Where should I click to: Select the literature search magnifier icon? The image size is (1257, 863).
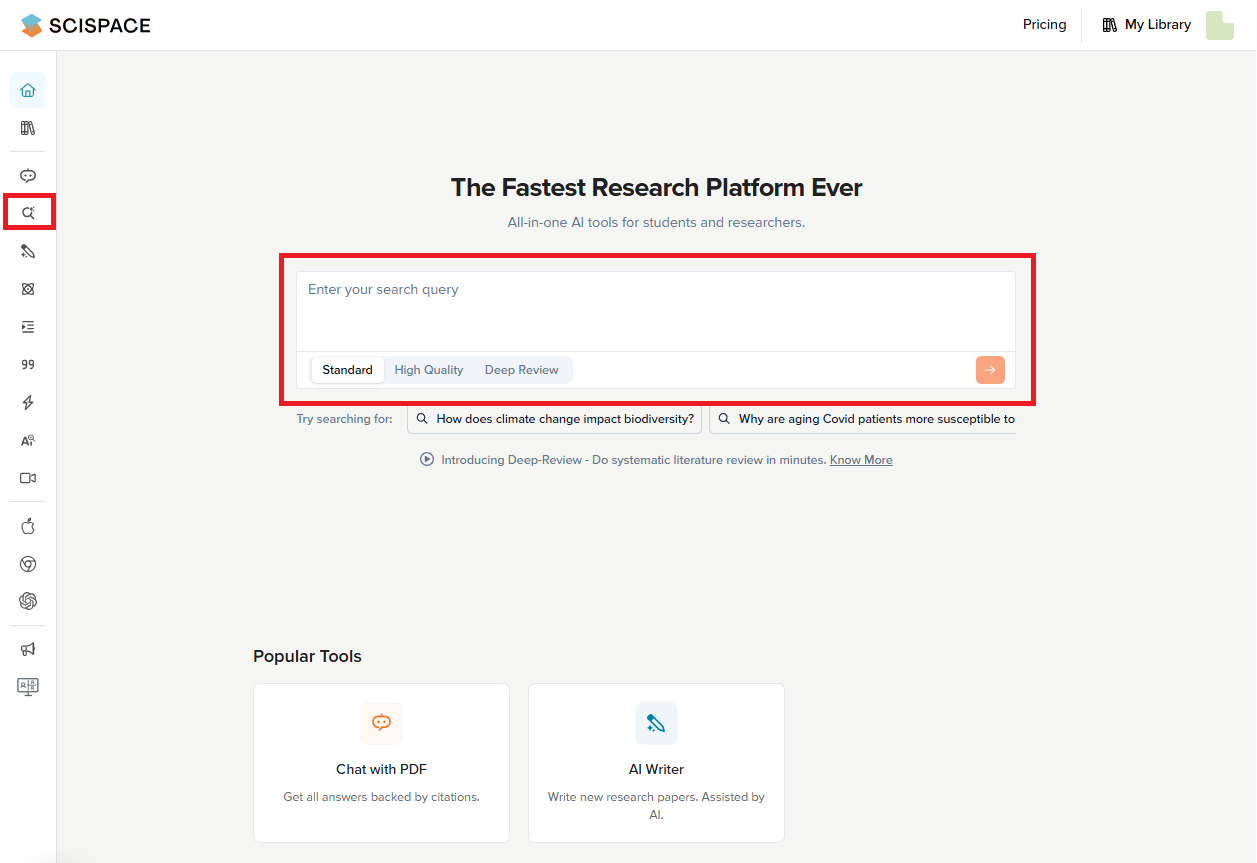click(x=28, y=213)
